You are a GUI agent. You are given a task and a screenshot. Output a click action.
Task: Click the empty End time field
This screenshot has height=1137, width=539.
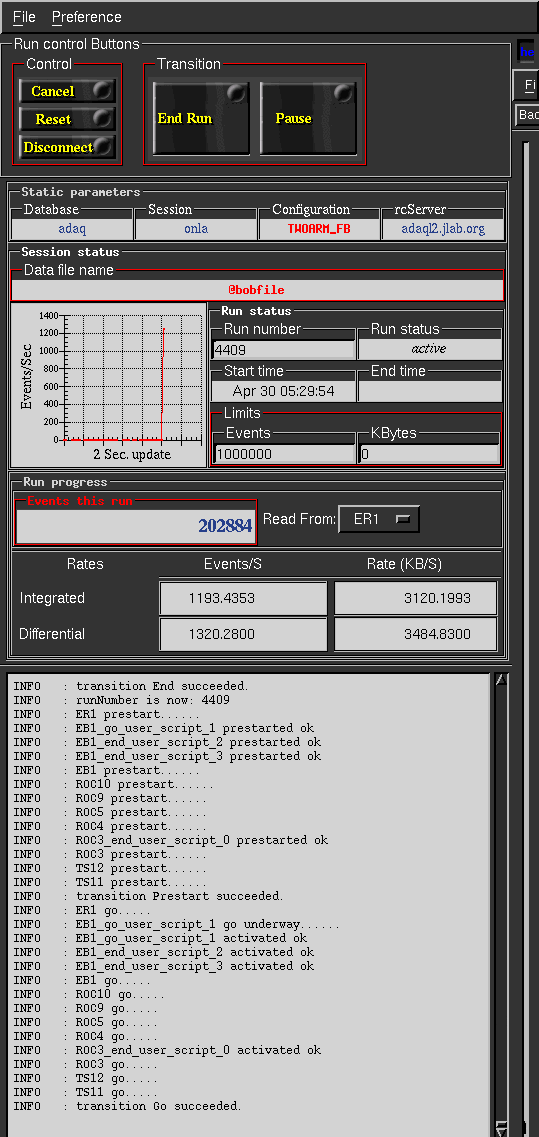tap(429, 392)
